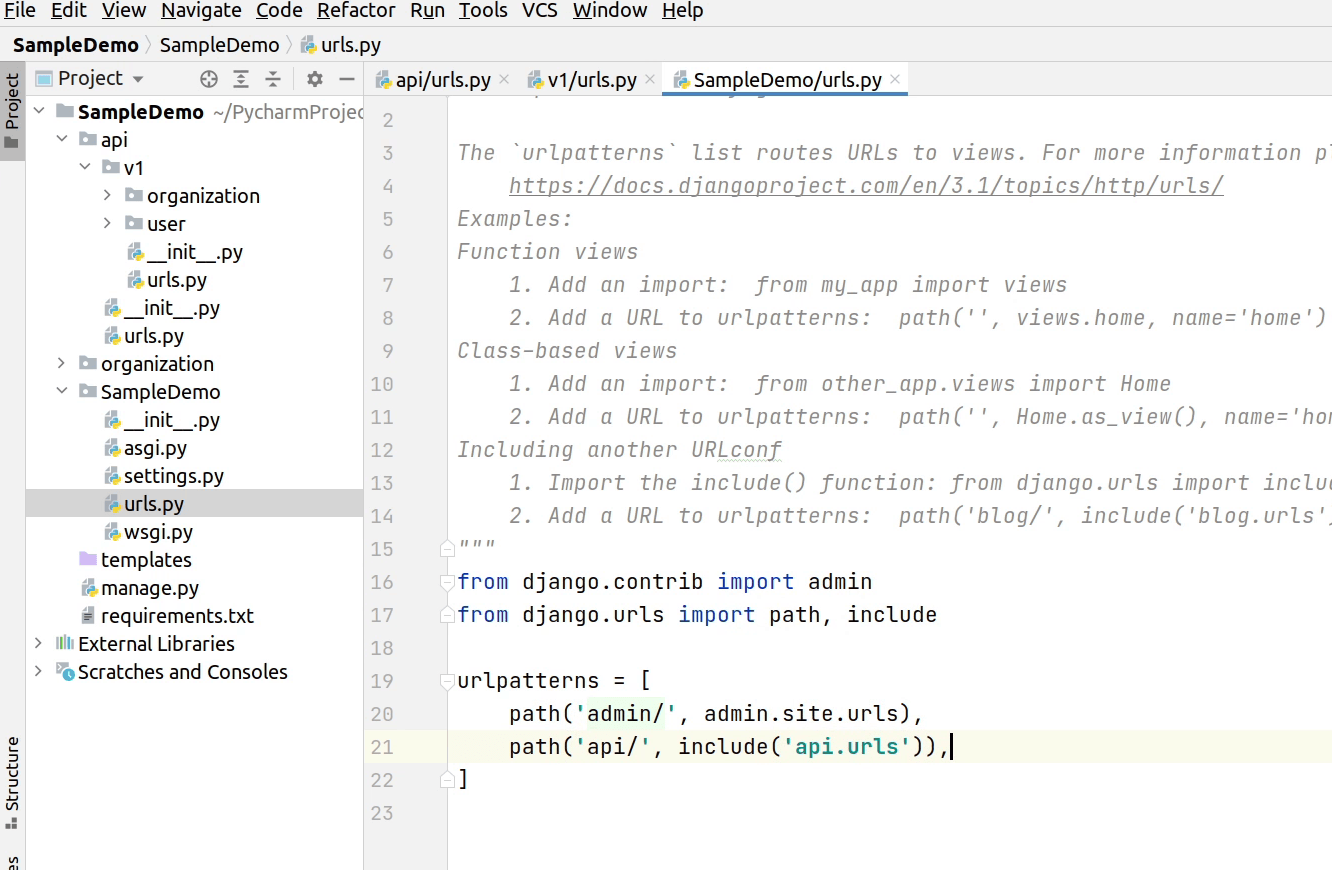Hide the Project tool window
Screen dimensions: 1332x870
tap(345, 78)
